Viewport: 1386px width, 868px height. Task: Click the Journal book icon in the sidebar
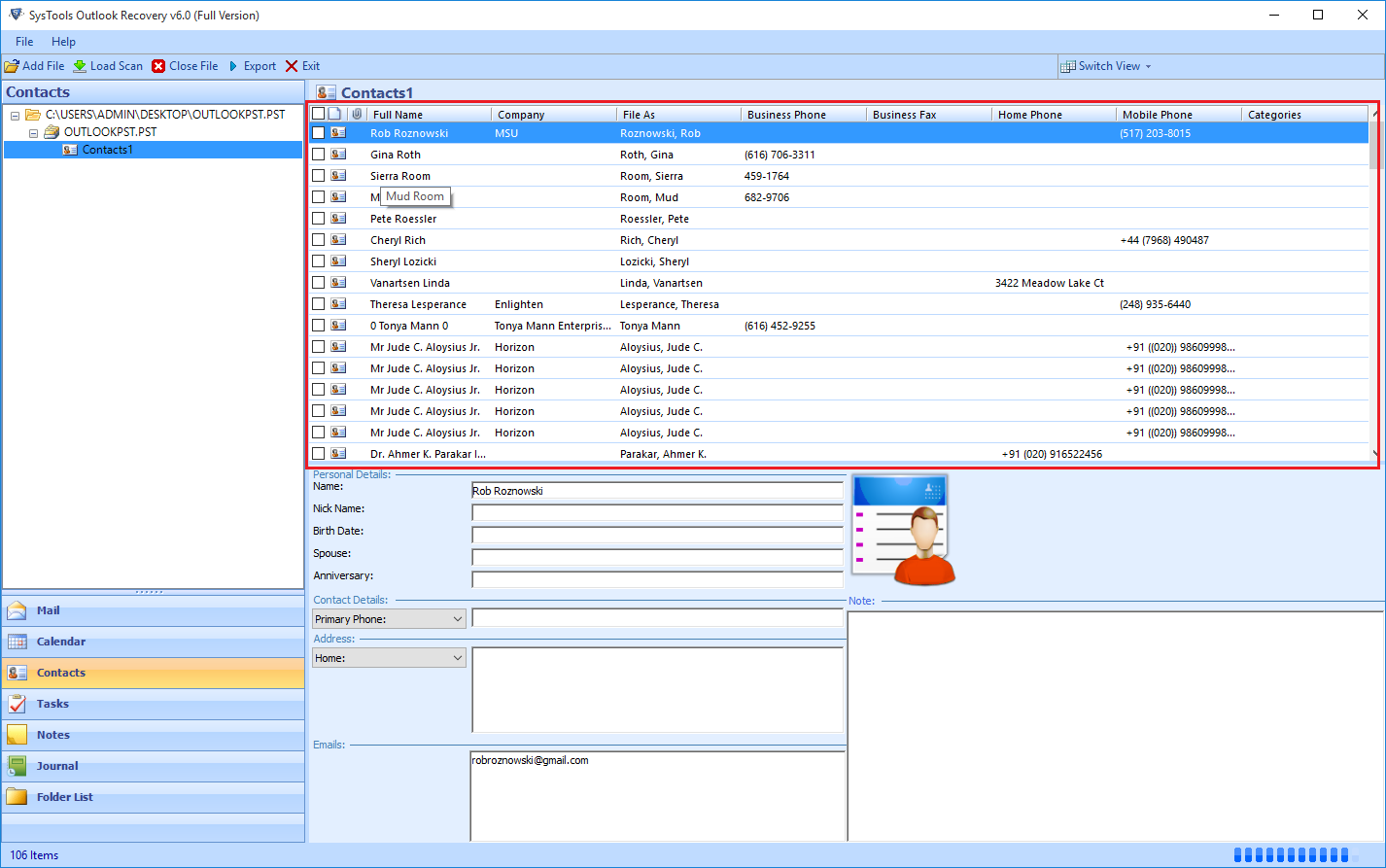tap(17, 766)
